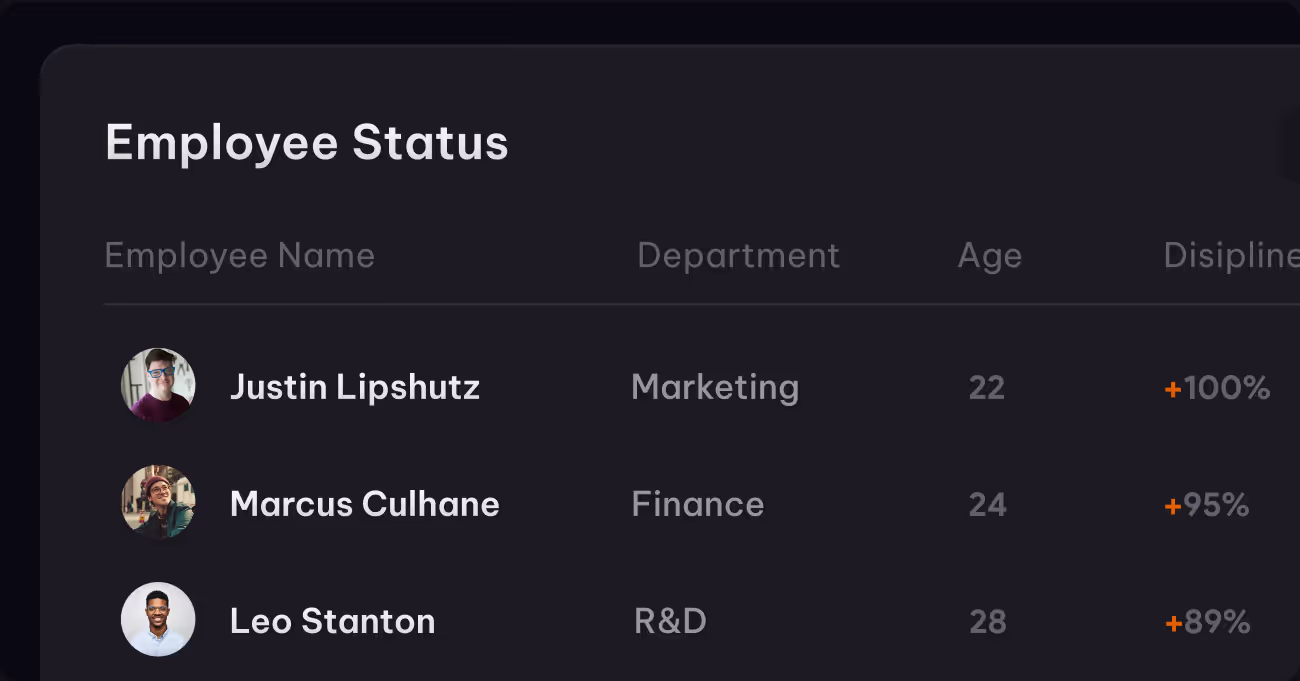Click age value 28 for Leo

[987, 621]
